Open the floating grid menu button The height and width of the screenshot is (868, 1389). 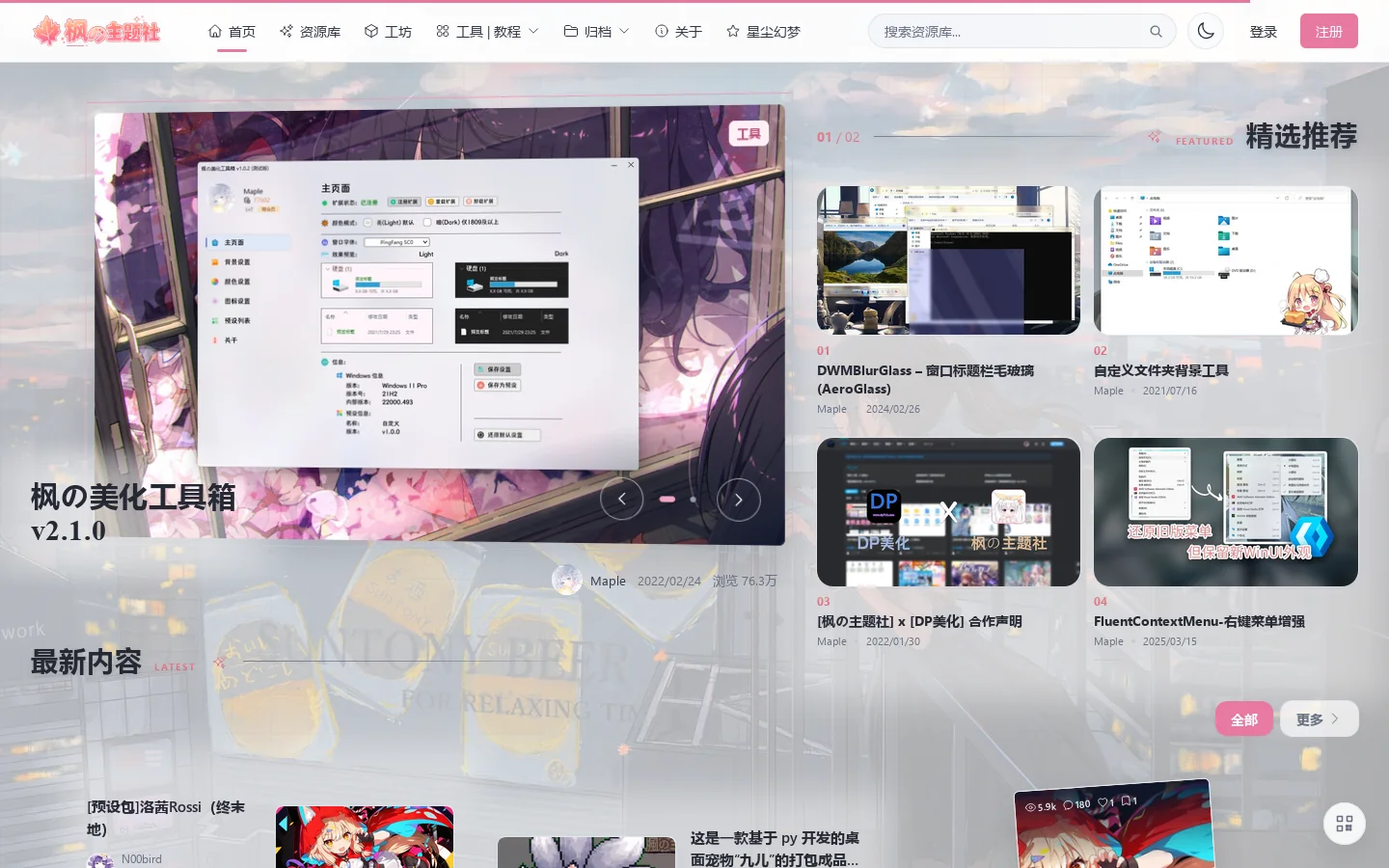pyautogui.click(x=1345, y=824)
